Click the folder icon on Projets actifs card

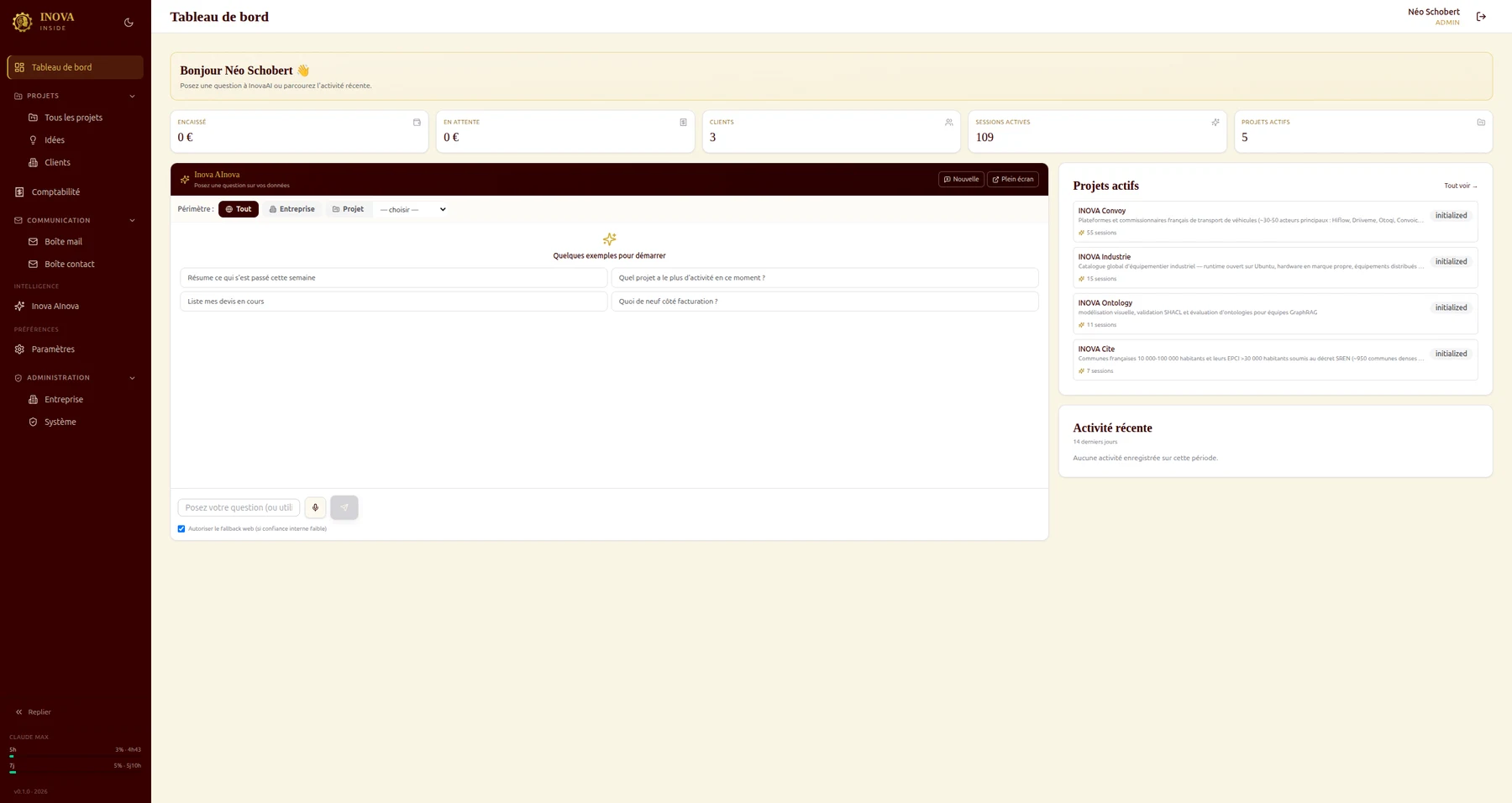[1481, 123]
